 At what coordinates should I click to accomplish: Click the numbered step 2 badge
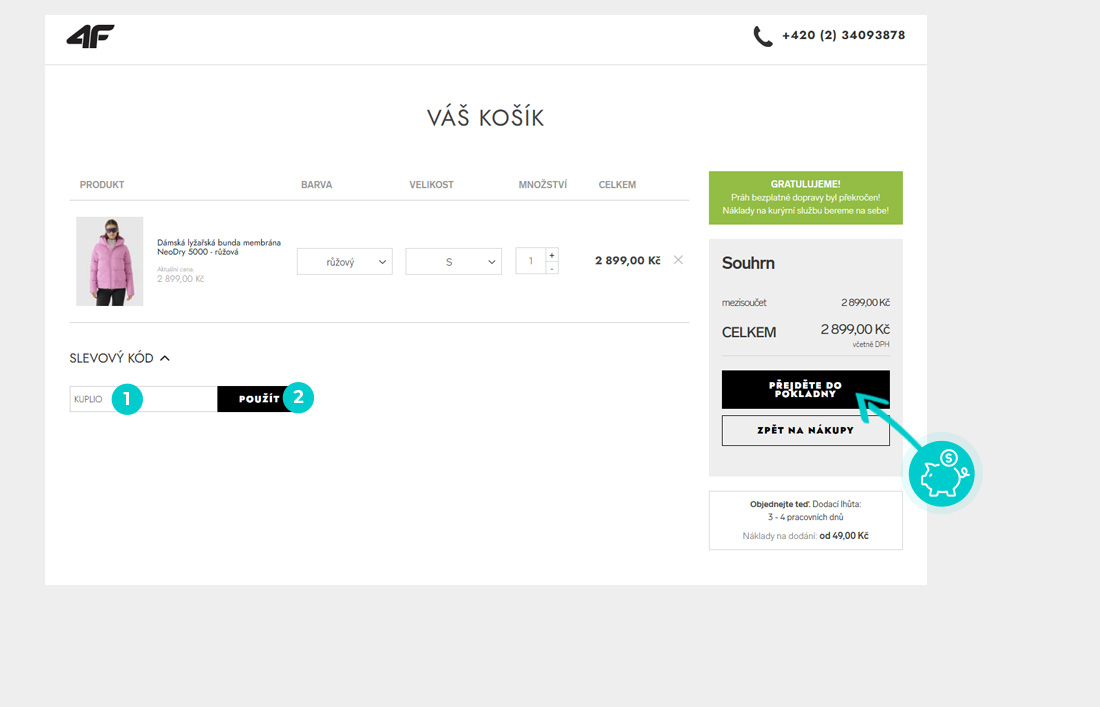[x=298, y=398]
